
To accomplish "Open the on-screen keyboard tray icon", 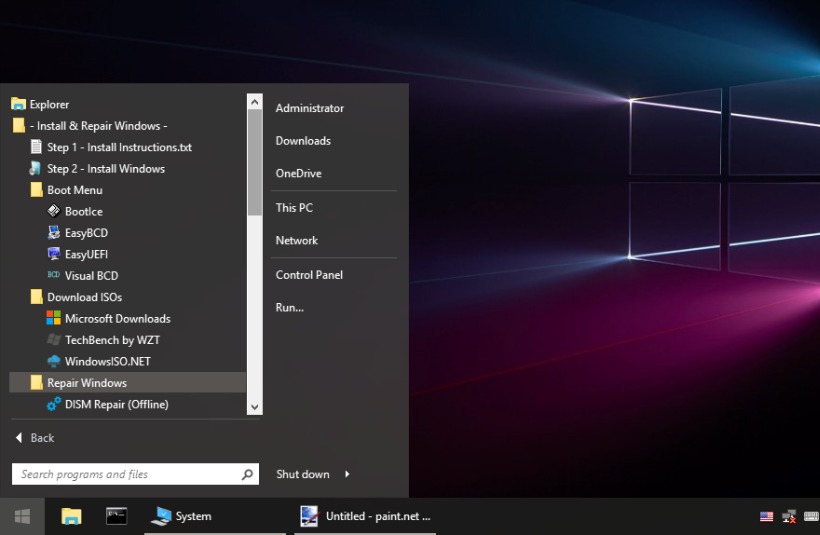I will [811, 517].
